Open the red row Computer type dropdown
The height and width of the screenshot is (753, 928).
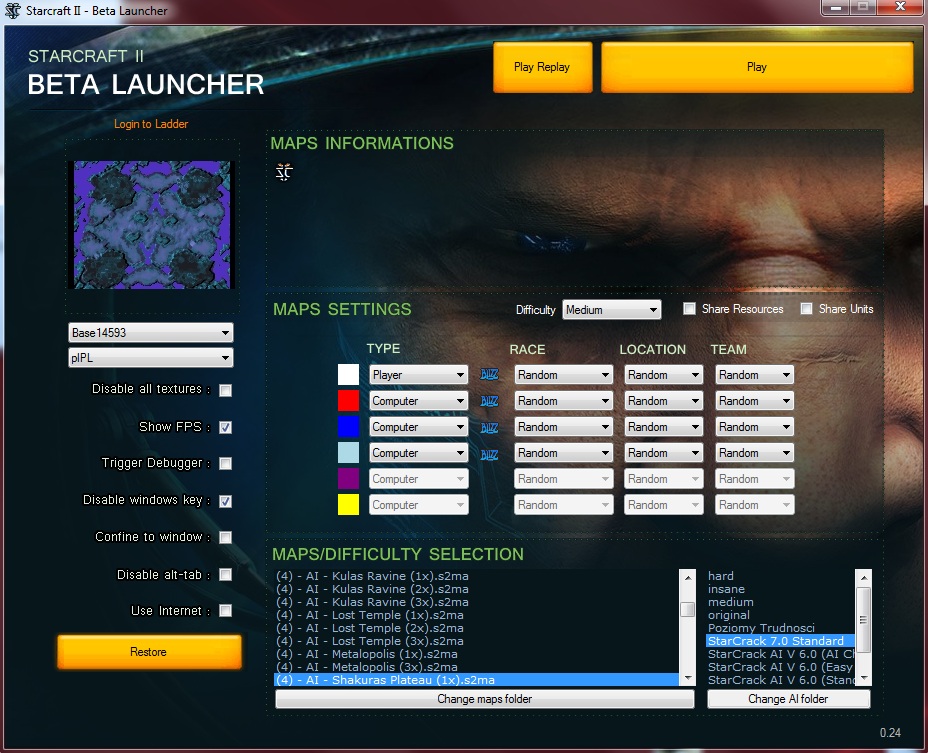[418, 401]
